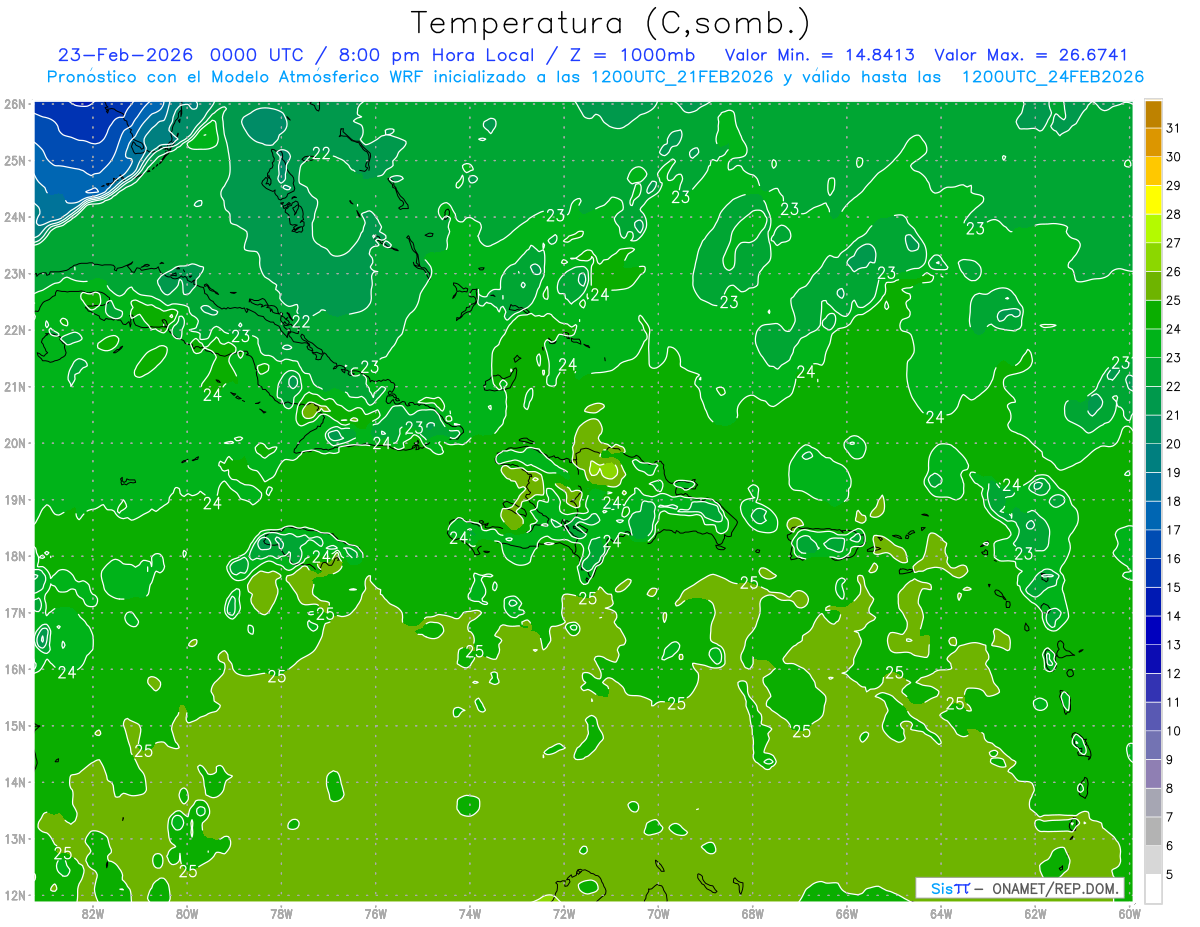Click the '26N' latitude label
The width and height of the screenshot is (1200, 927).
pos(14,104)
